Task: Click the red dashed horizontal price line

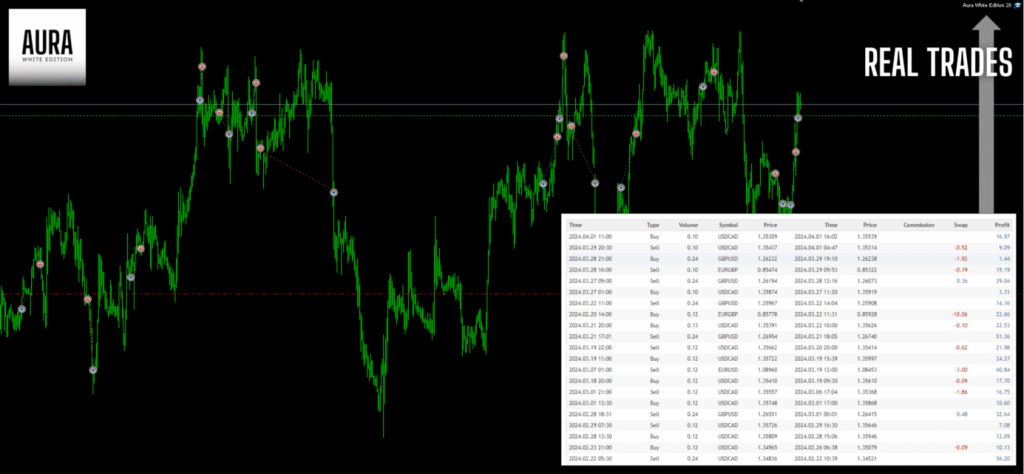Action: [x=300, y=293]
